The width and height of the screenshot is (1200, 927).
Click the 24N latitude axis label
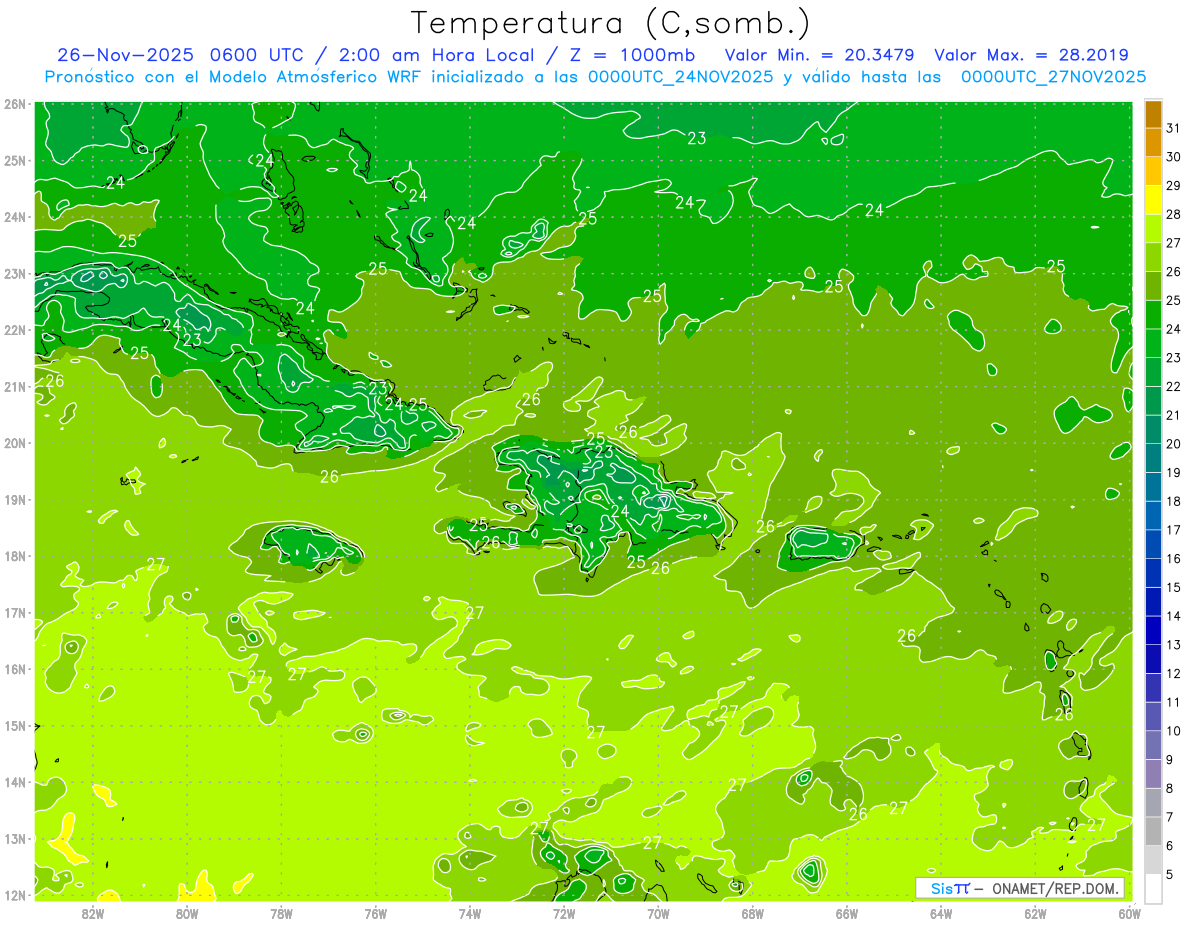(14, 217)
